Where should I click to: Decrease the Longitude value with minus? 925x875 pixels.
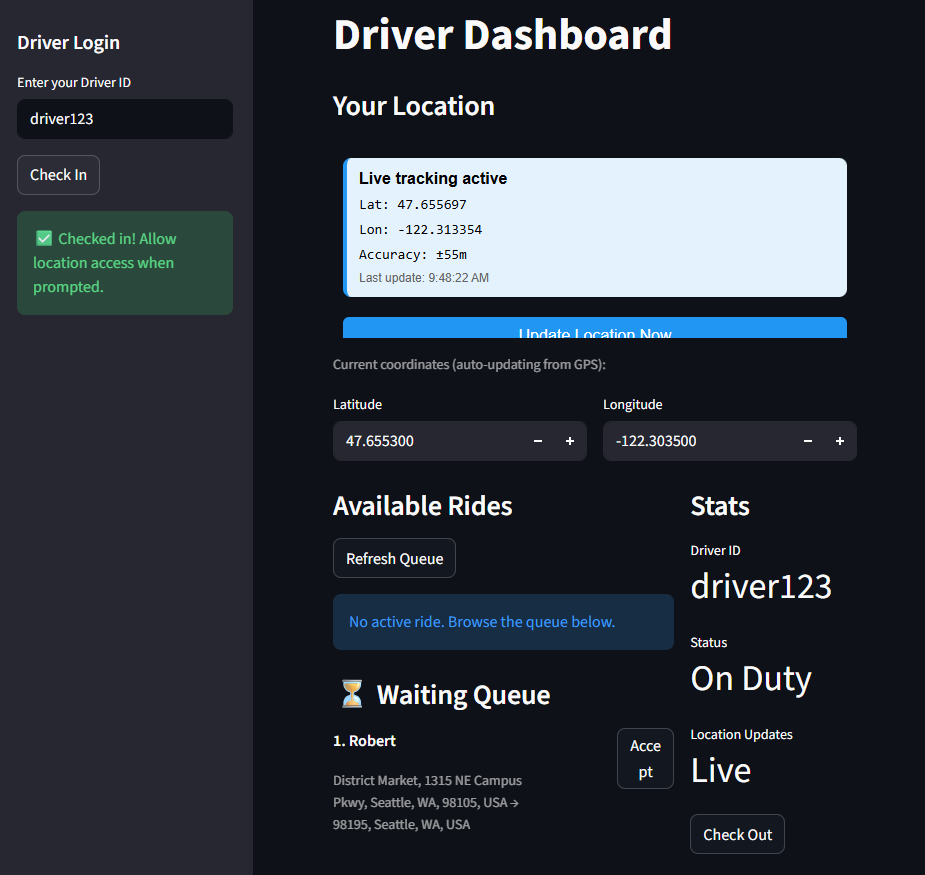(808, 441)
